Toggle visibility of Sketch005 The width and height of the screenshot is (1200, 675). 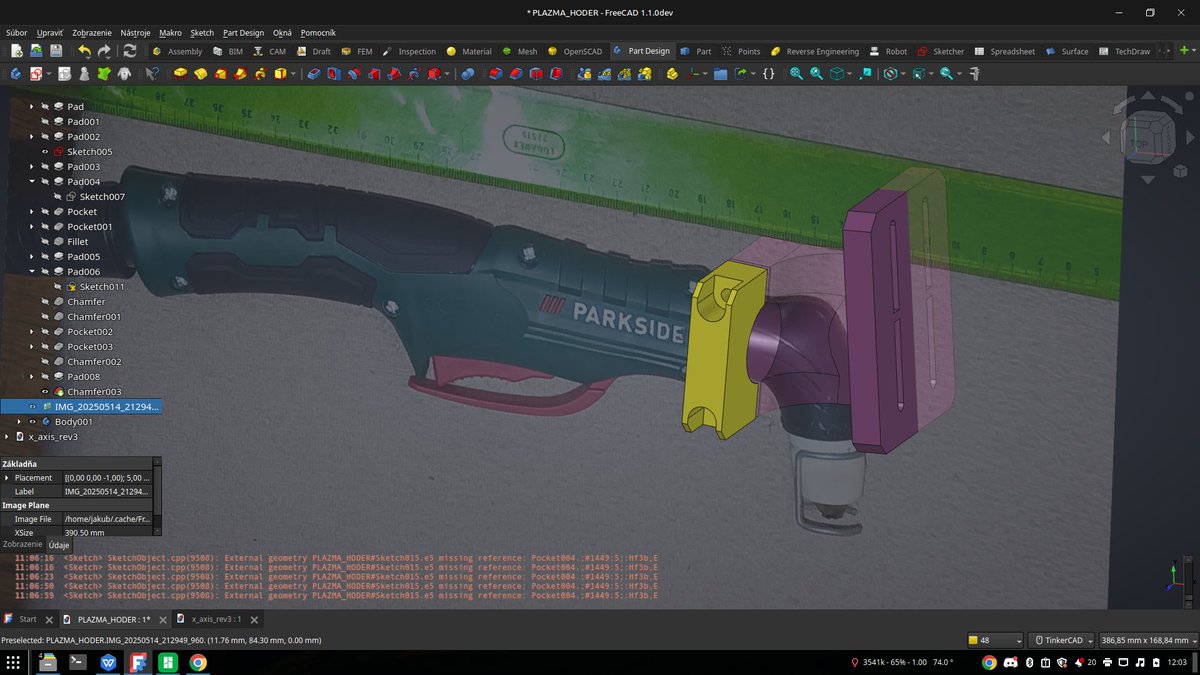tap(45, 152)
